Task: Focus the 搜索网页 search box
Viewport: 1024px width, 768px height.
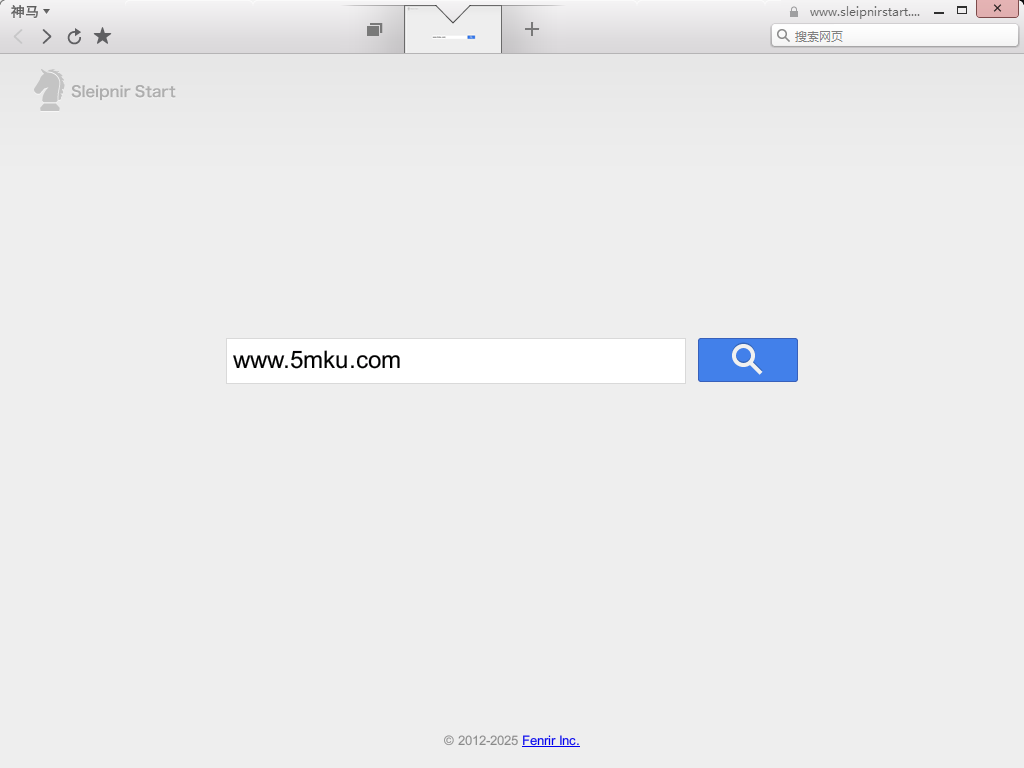Action: (900, 36)
